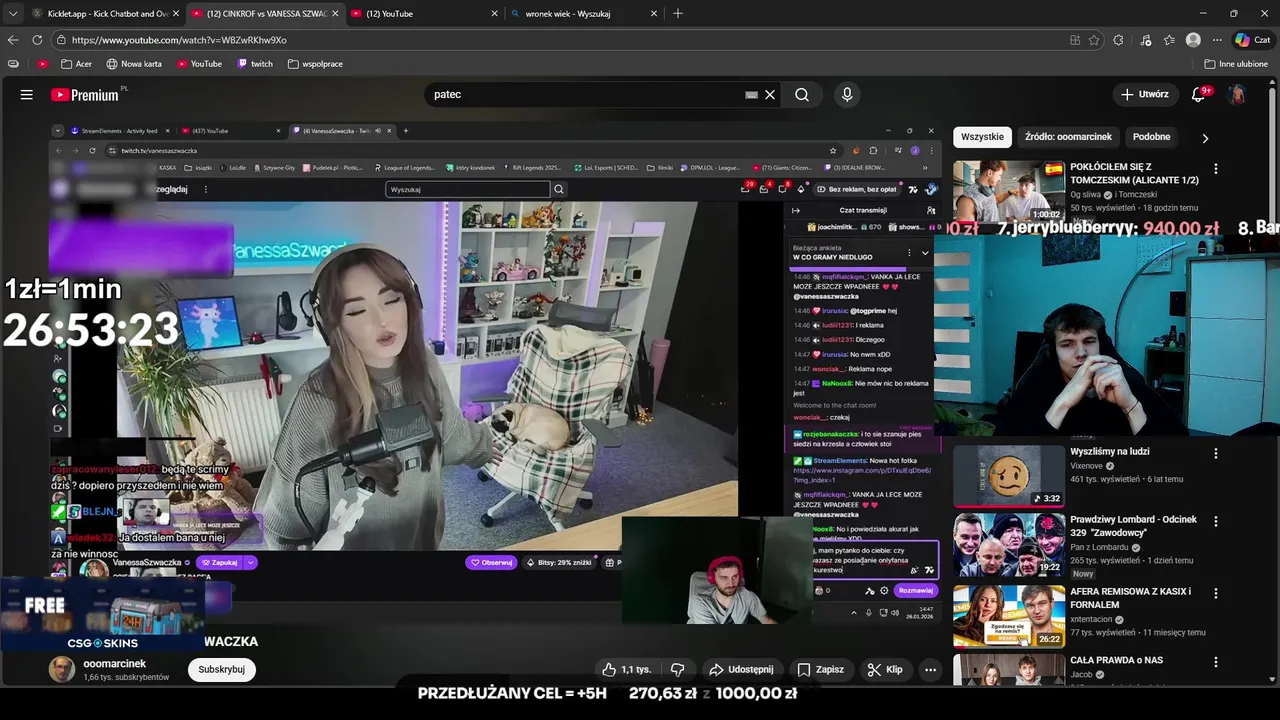Open the 'Nowa karta' bookmark
Image resolution: width=1280 pixels, height=720 pixels.
point(134,64)
